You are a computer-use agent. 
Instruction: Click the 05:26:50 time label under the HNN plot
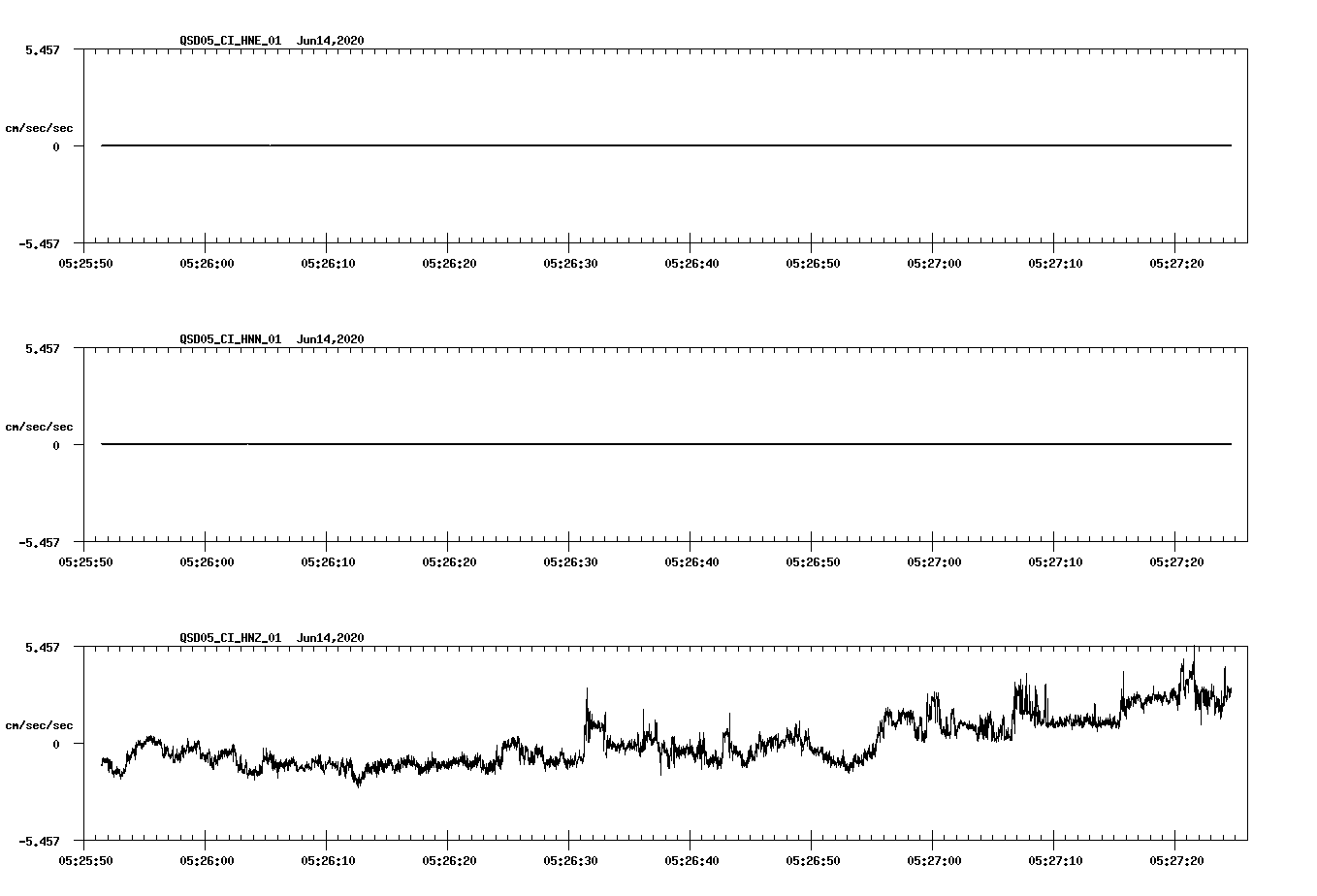(813, 561)
